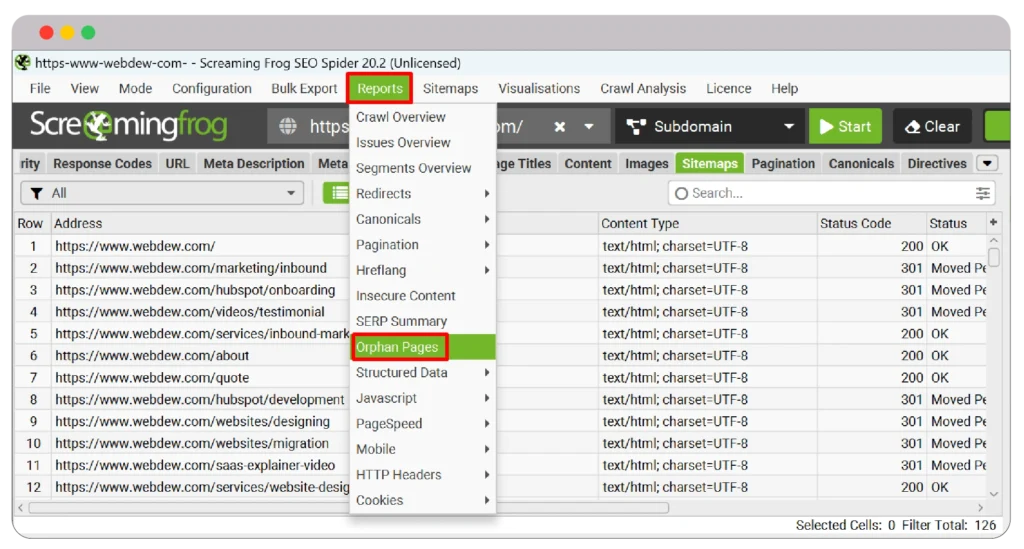Open the Licence menu
The image size is (1024, 549).
pos(728,88)
